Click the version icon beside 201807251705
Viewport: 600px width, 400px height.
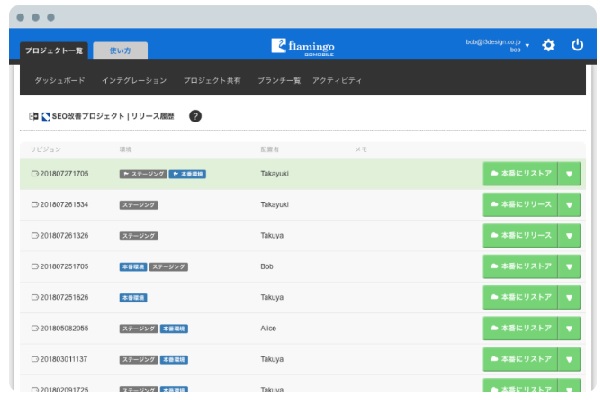(35, 267)
